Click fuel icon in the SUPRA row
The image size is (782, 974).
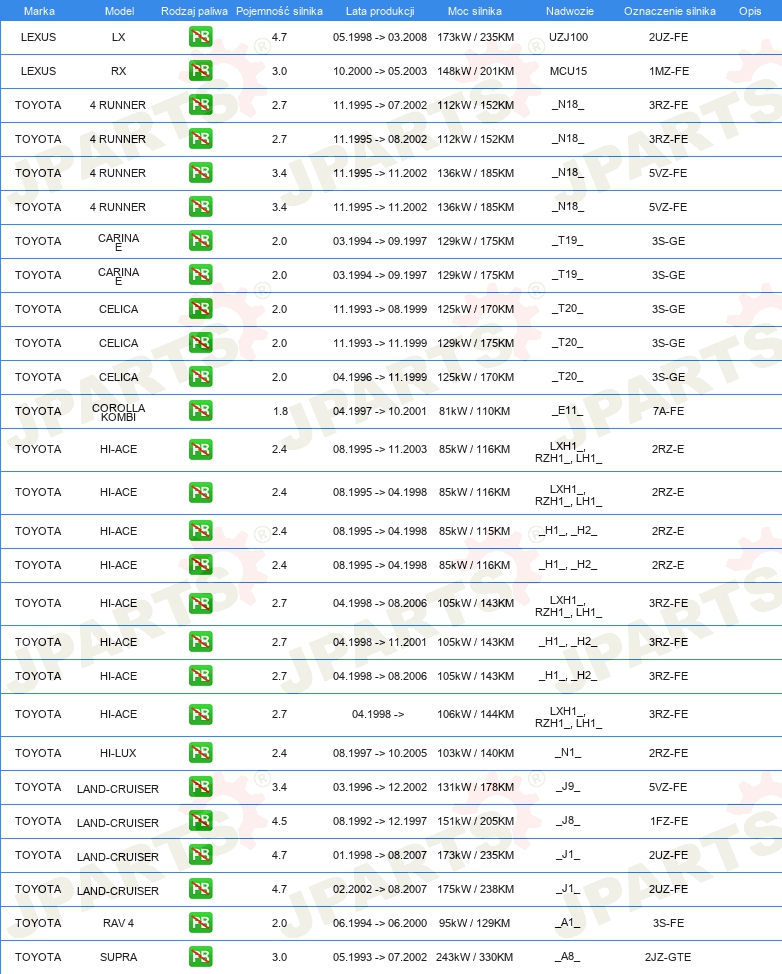click(x=201, y=957)
